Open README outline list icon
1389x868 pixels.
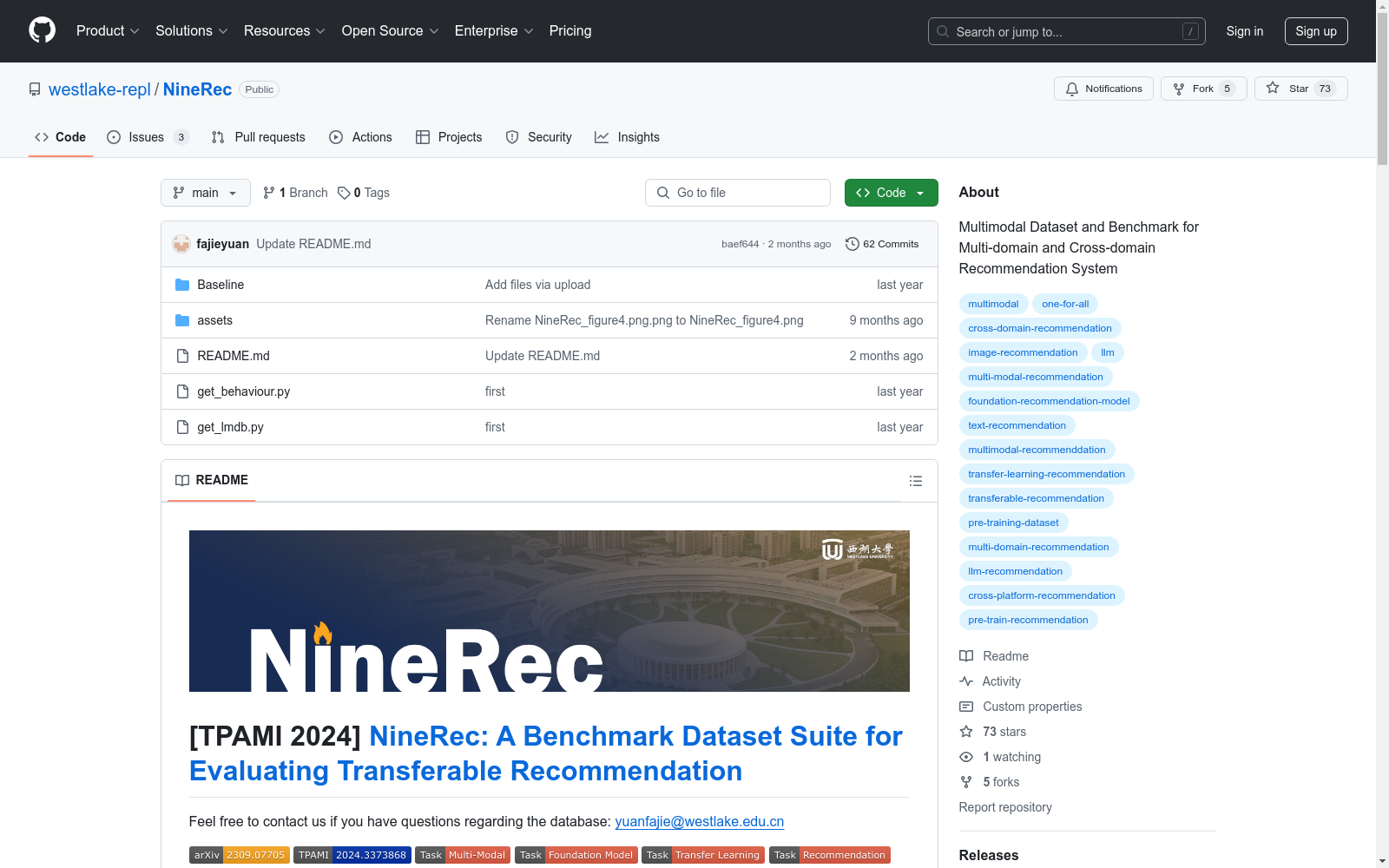click(x=915, y=481)
